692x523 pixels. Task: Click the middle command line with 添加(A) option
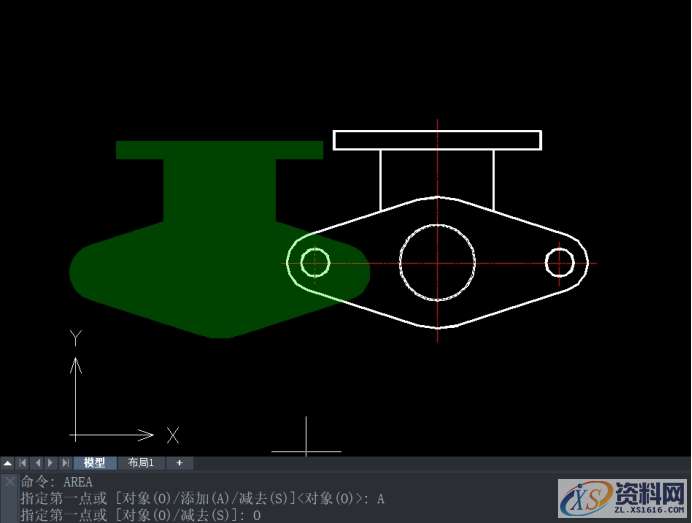click(x=200, y=498)
